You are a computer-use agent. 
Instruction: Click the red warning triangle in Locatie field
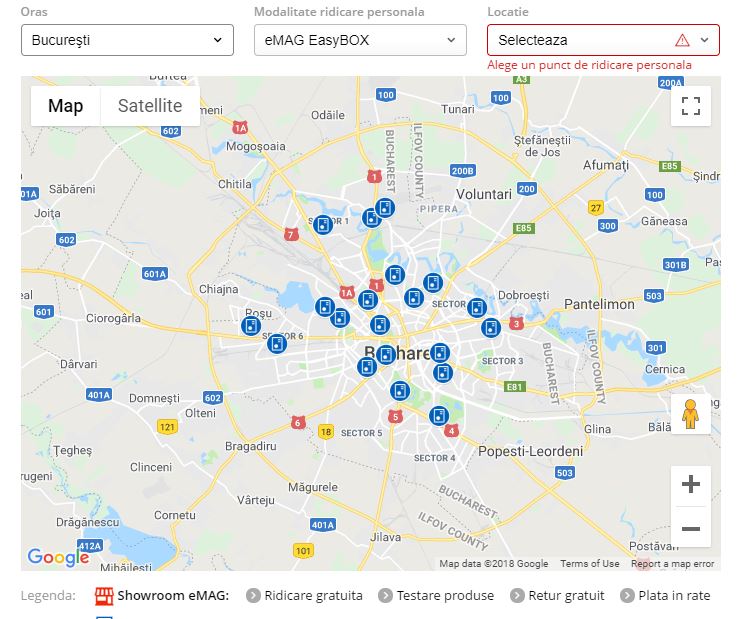(682, 41)
